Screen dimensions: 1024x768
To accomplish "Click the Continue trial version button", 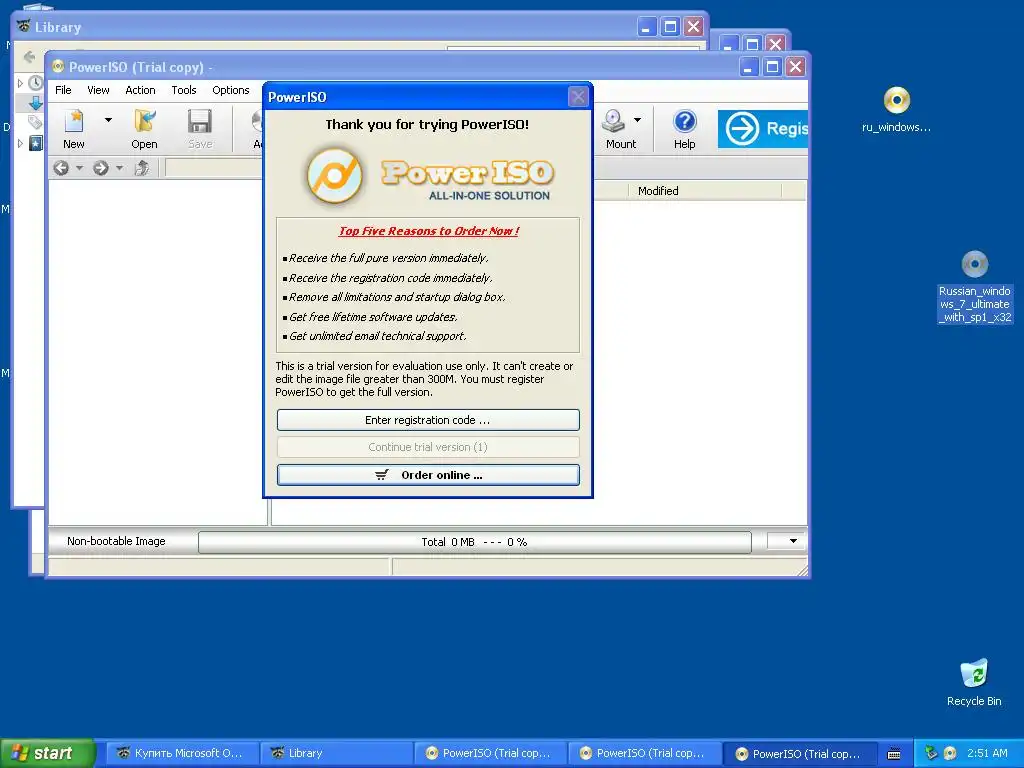I will (428, 447).
